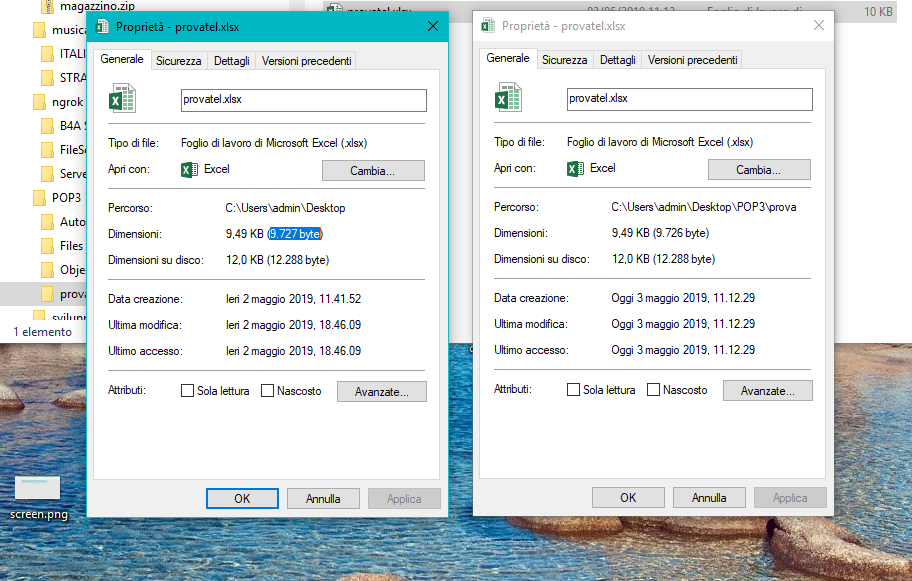The width and height of the screenshot is (912, 581).
Task: Select 'magazzino.zip' label in Explorer tree
Action: click(97, 6)
